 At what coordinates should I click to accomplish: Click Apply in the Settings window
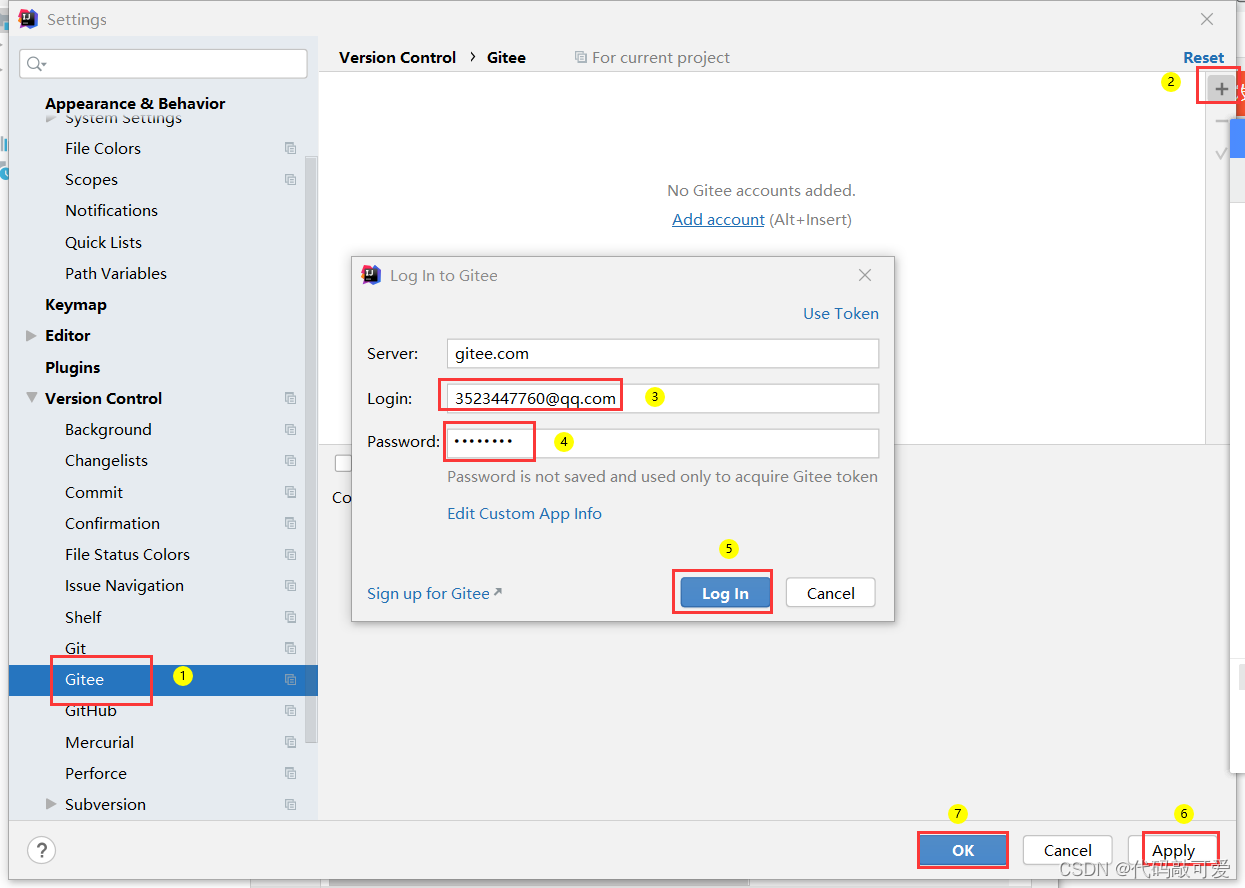[1173, 850]
